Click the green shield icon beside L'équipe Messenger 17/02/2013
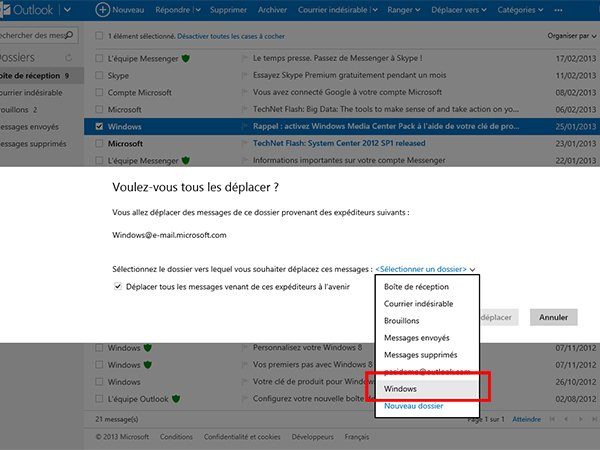This screenshot has height=450, width=600. [186, 59]
